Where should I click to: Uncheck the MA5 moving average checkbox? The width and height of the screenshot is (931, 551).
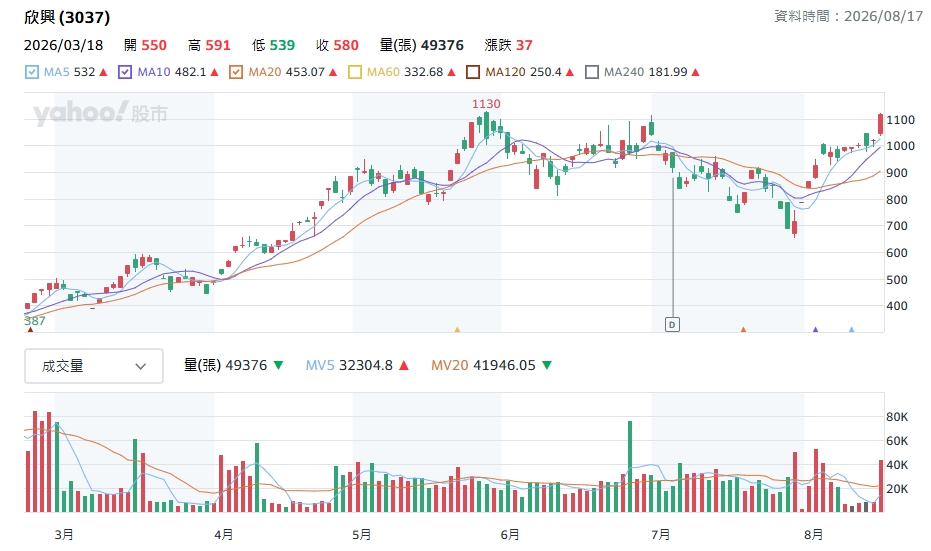tap(31, 72)
